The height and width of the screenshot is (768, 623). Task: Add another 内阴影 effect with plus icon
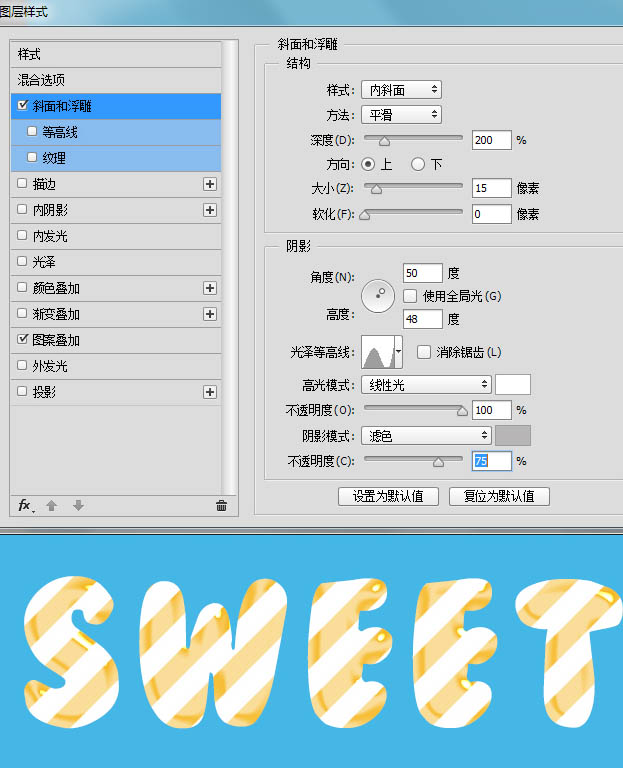pyautogui.click(x=210, y=210)
